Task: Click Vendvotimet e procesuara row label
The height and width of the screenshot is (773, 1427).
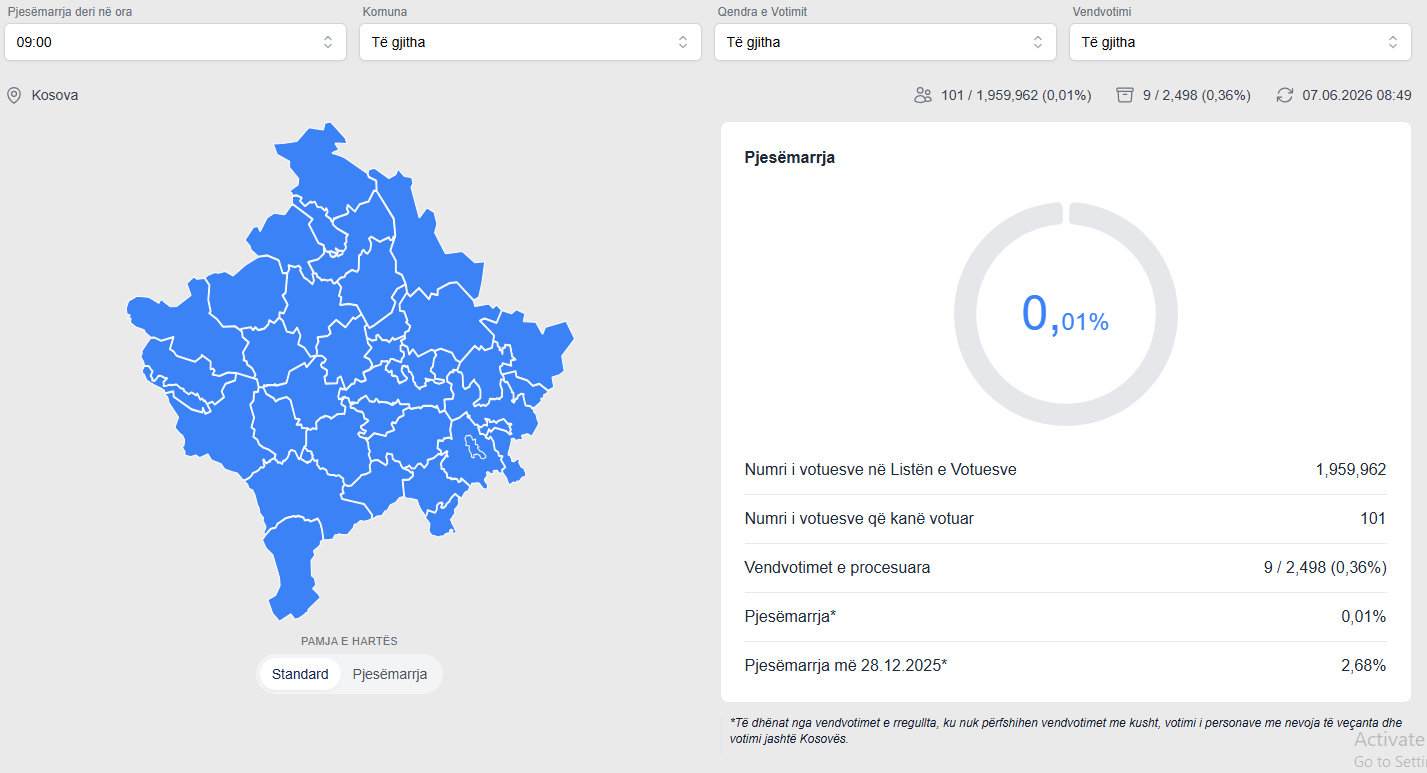Action: tap(838, 568)
